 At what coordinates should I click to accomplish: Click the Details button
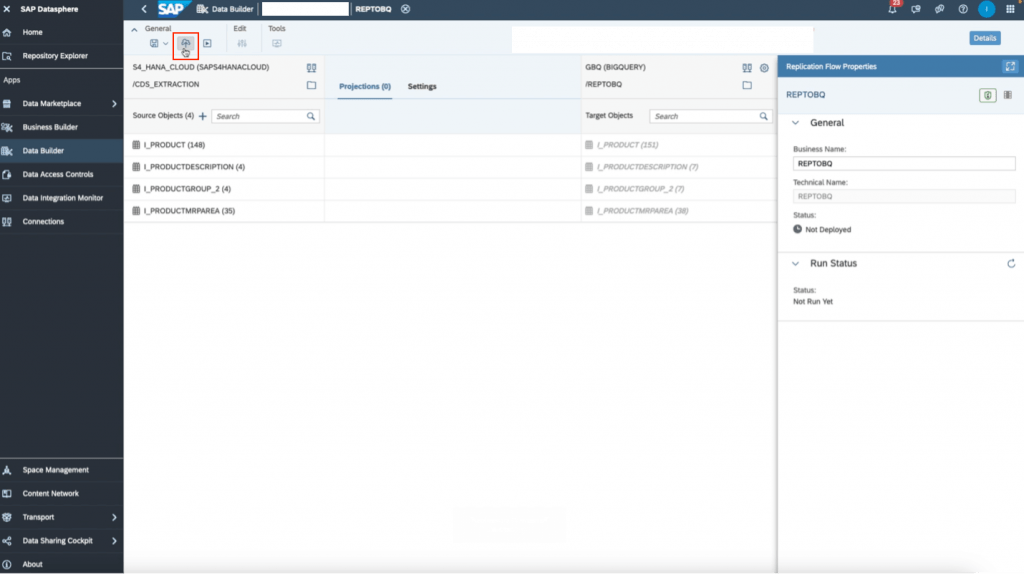(x=985, y=38)
